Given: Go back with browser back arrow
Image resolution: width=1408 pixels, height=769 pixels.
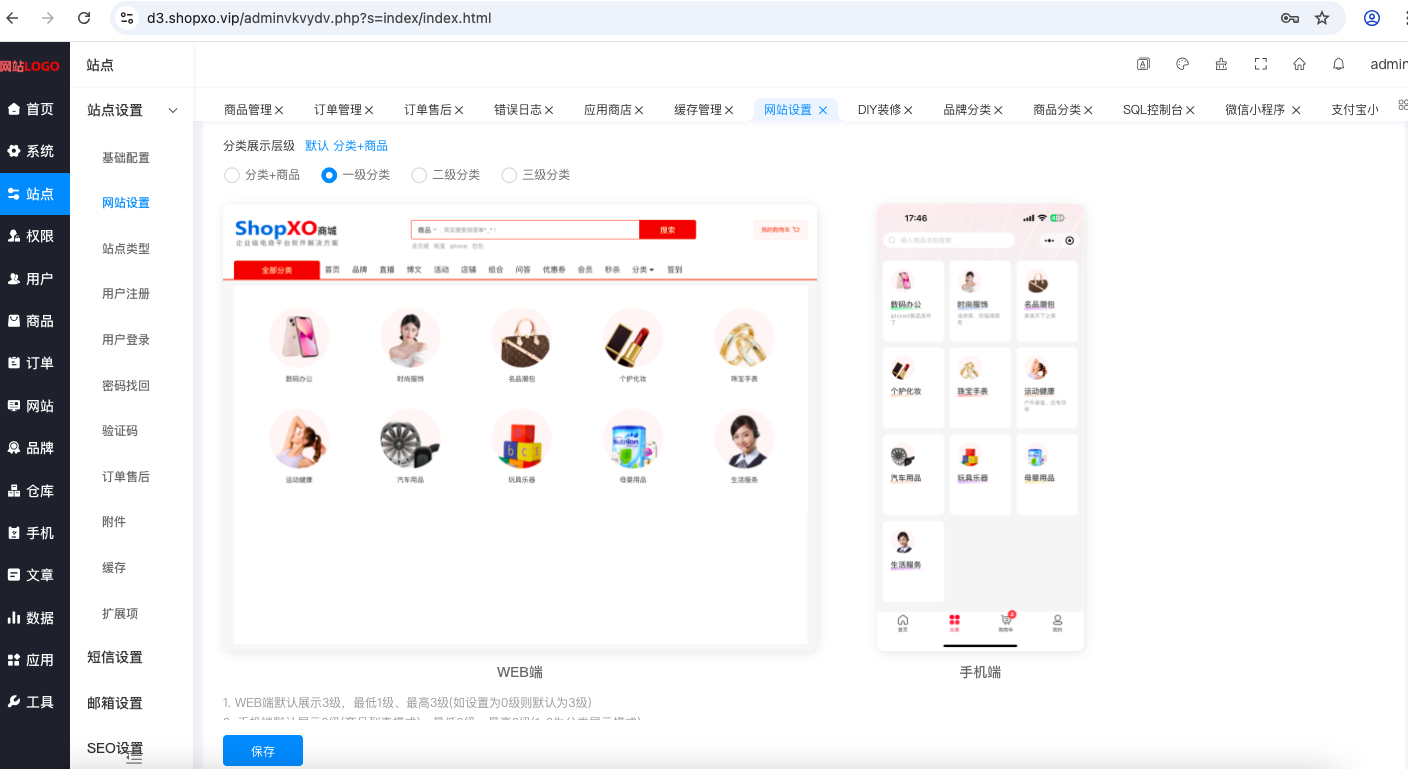Looking at the screenshot, I should [13, 18].
